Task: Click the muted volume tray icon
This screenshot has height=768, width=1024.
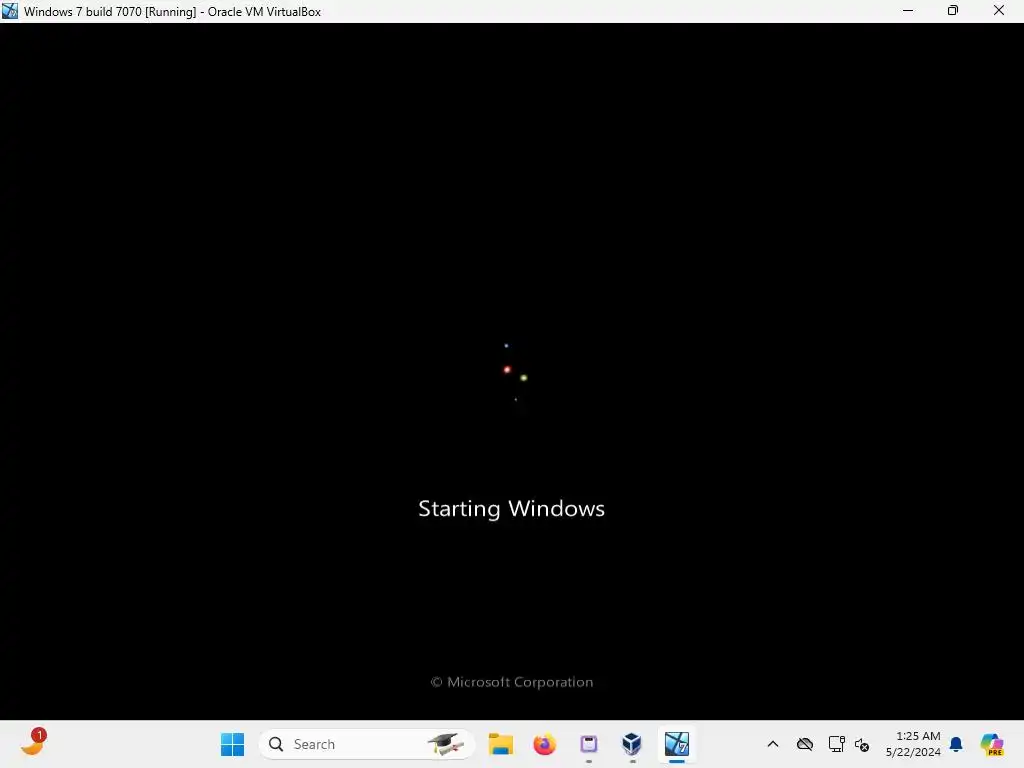Action: pos(862,744)
